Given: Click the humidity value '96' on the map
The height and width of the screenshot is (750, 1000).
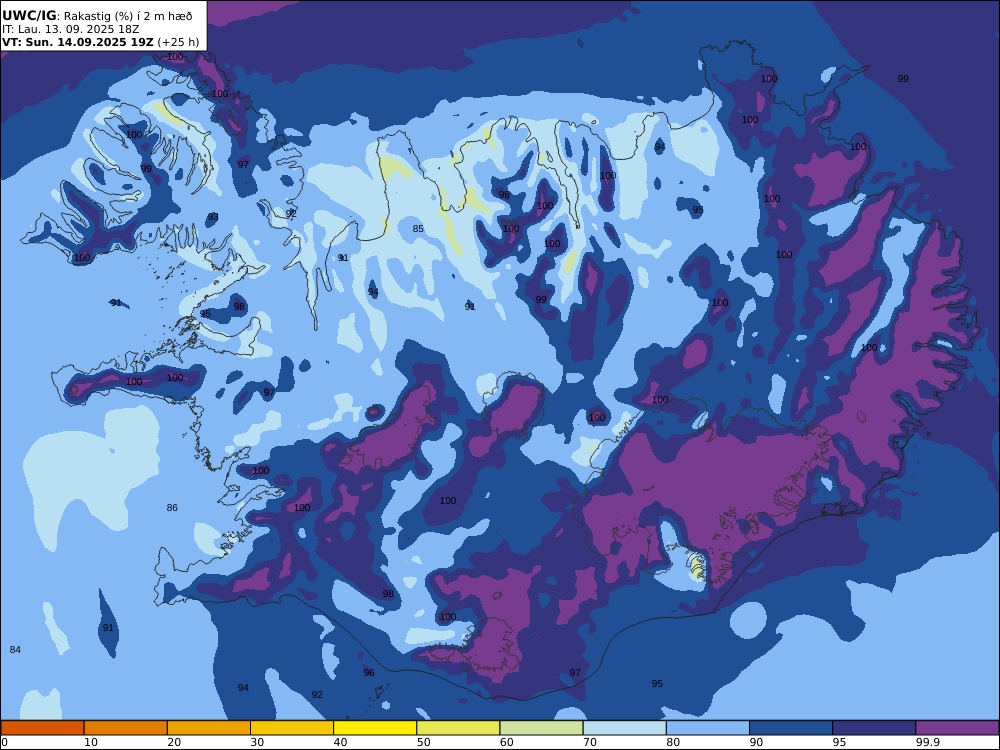Looking at the screenshot, I should (369, 672).
